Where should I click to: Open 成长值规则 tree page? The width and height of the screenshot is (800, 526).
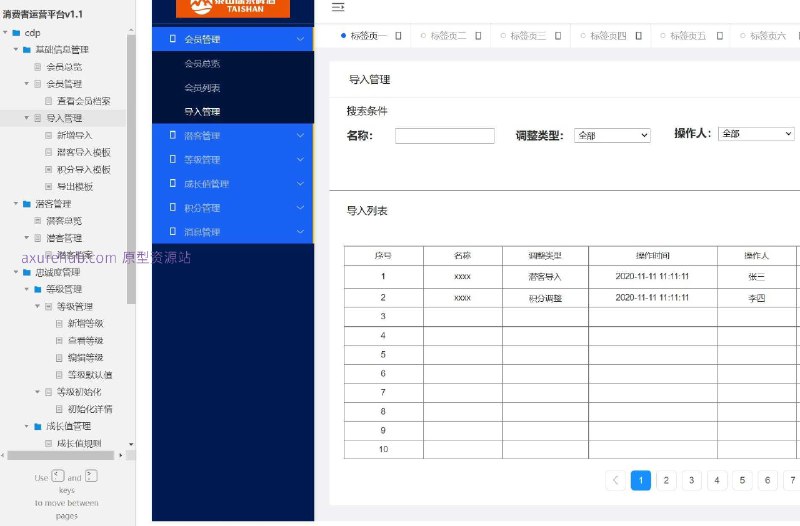click(x=79, y=443)
